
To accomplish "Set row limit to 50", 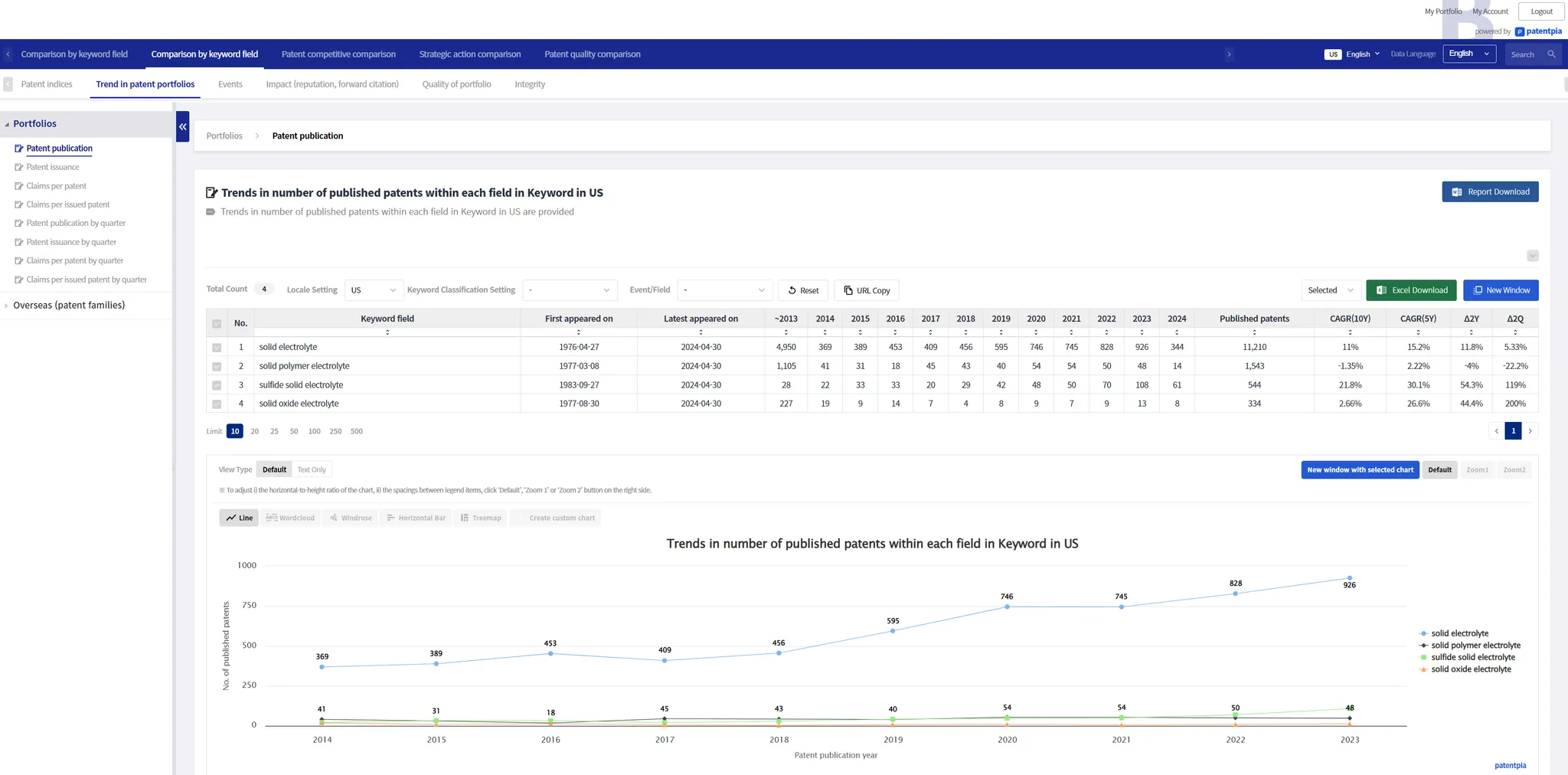I will tap(294, 432).
